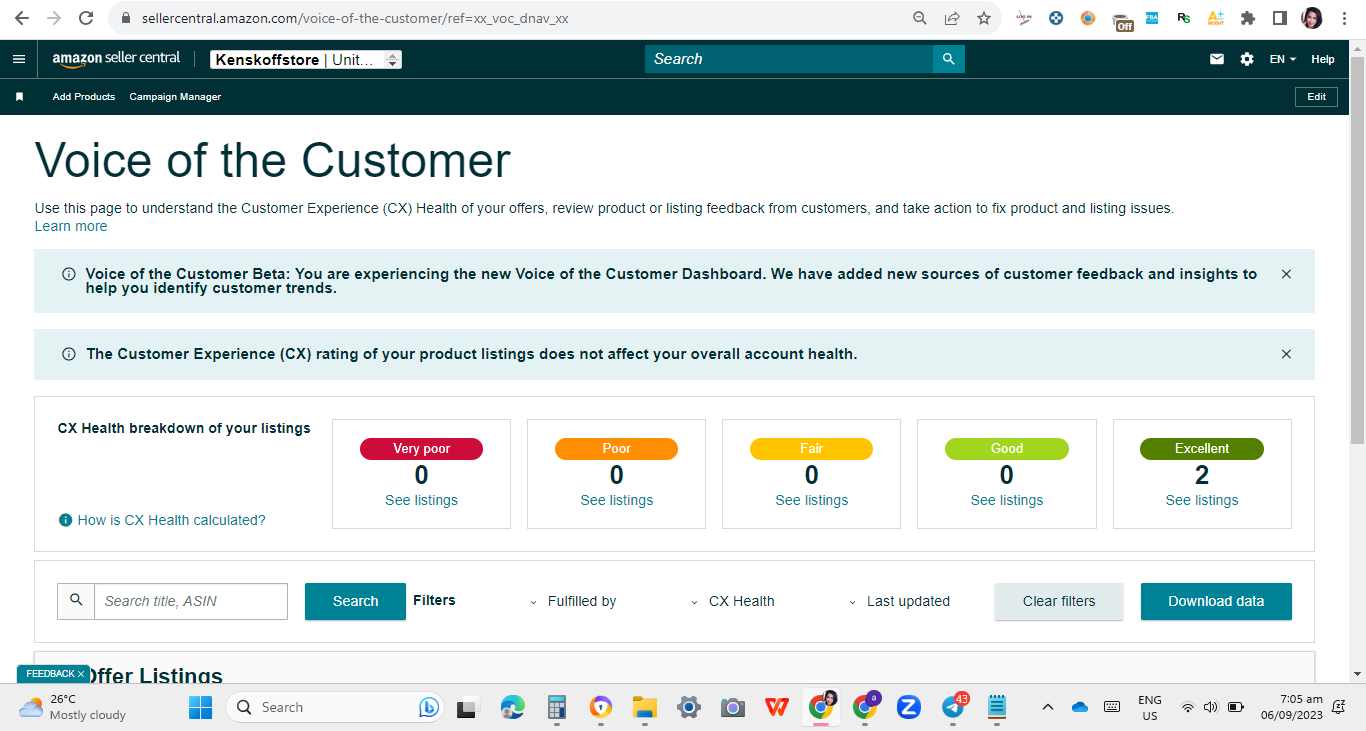Bookmark this page with the star icon

click(984, 18)
